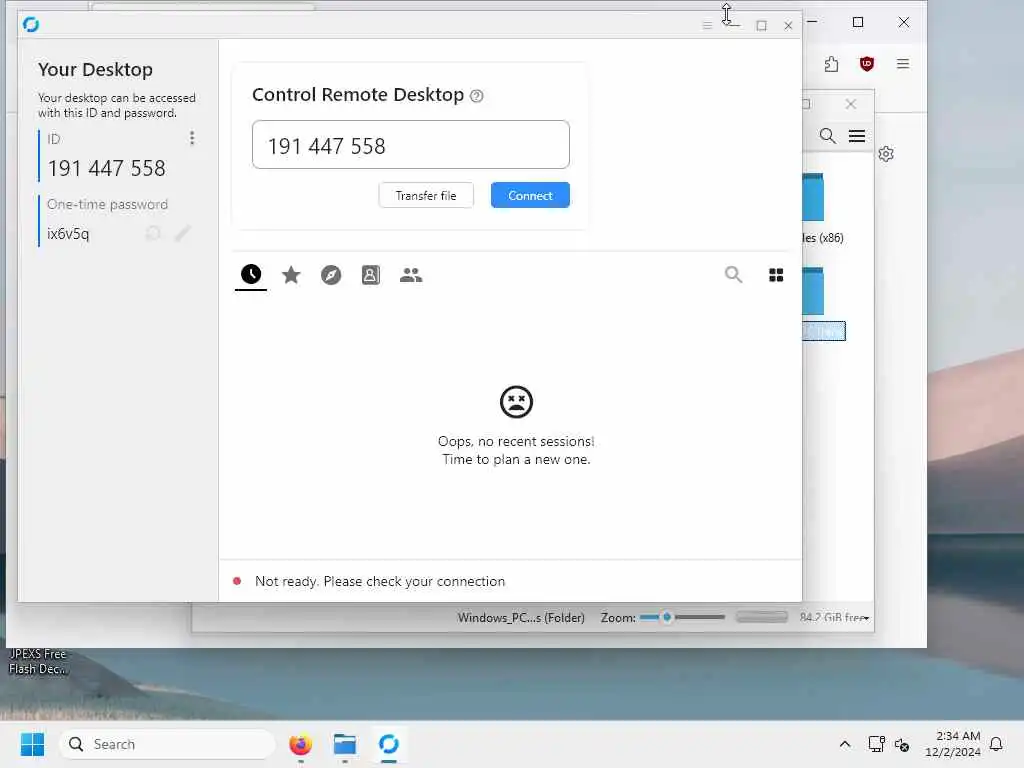Click the RustDesk taskbar icon
1024x768 pixels.
389,744
